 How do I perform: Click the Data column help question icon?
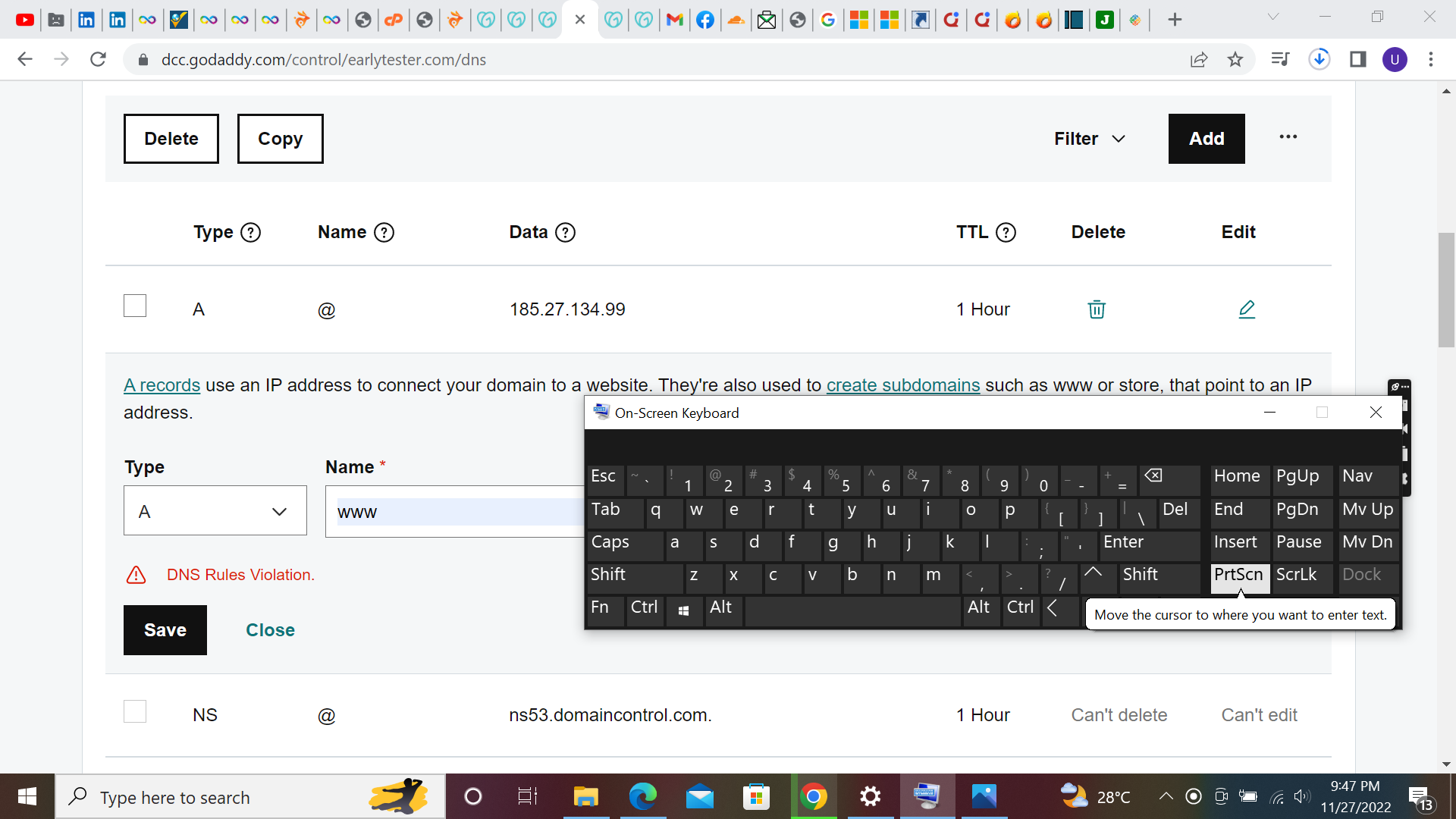pyautogui.click(x=565, y=233)
